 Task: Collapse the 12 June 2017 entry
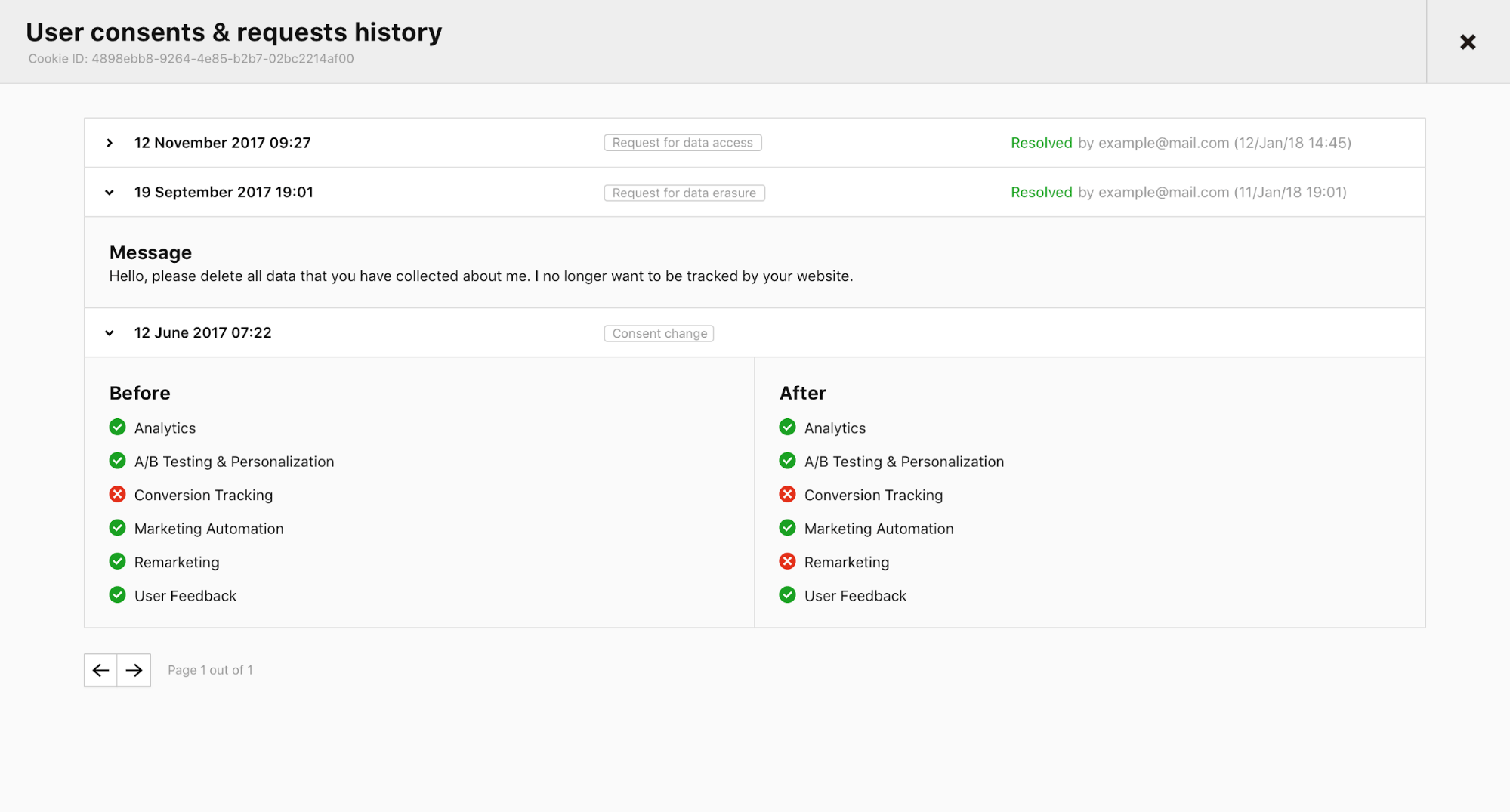tap(110, 333)
